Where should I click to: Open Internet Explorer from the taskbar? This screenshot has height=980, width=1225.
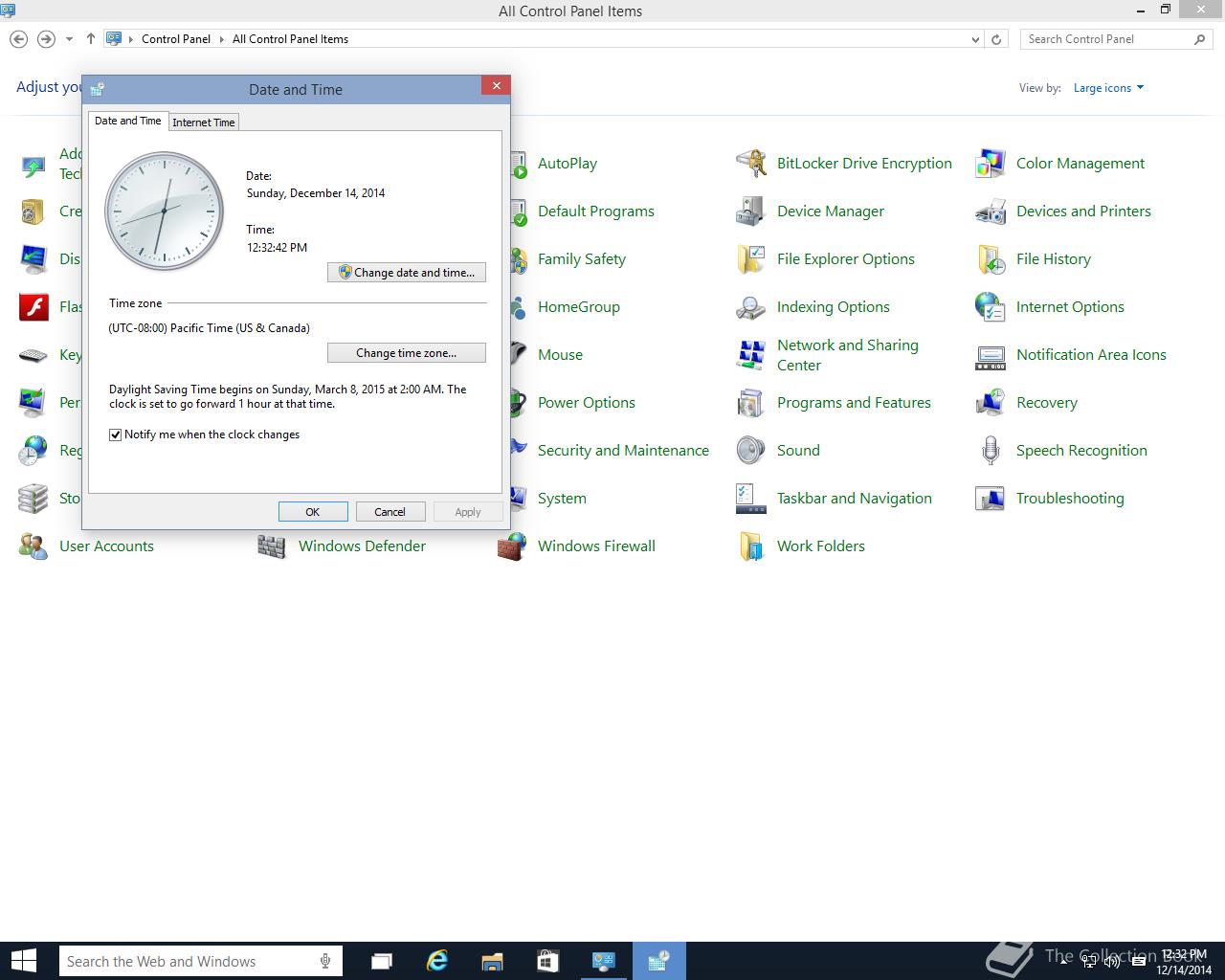point(437,961)
